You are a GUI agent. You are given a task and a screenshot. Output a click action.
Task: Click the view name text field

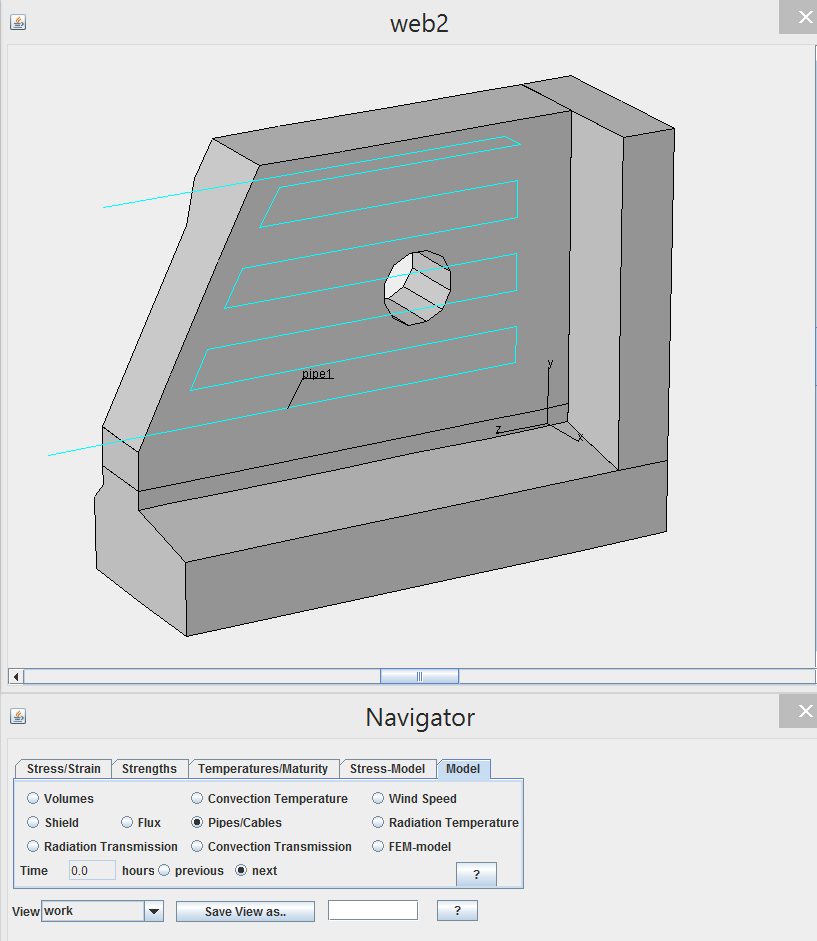click(373, 910)
